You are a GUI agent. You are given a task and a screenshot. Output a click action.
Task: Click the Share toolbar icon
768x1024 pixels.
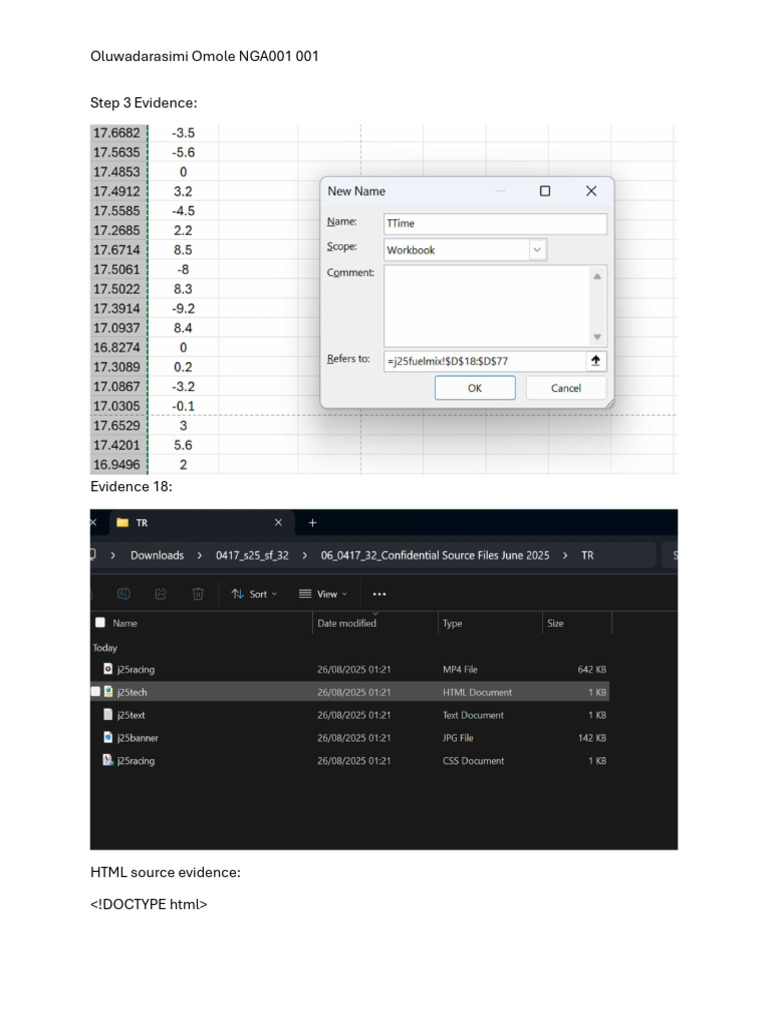coord(161,594)
